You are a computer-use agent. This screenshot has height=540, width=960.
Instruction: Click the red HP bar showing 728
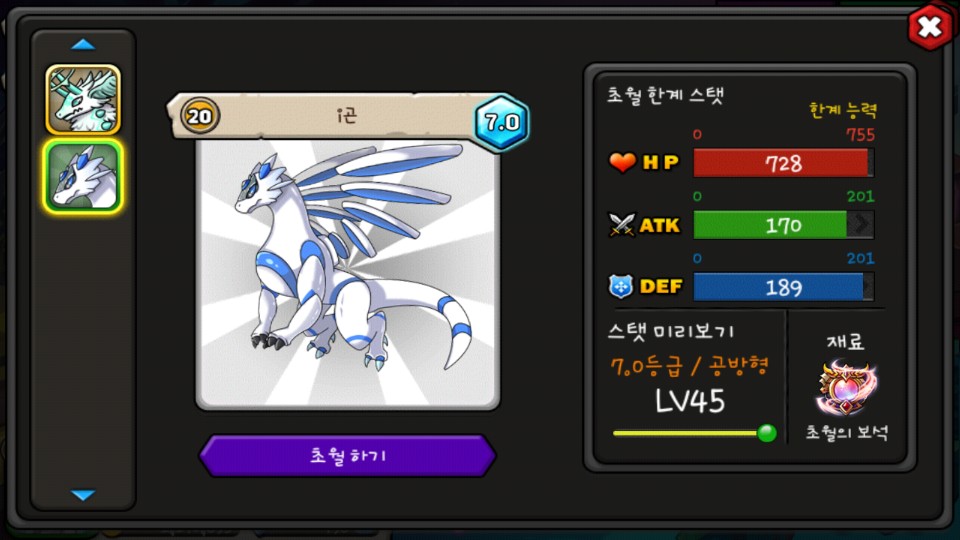tap(783, 163)
